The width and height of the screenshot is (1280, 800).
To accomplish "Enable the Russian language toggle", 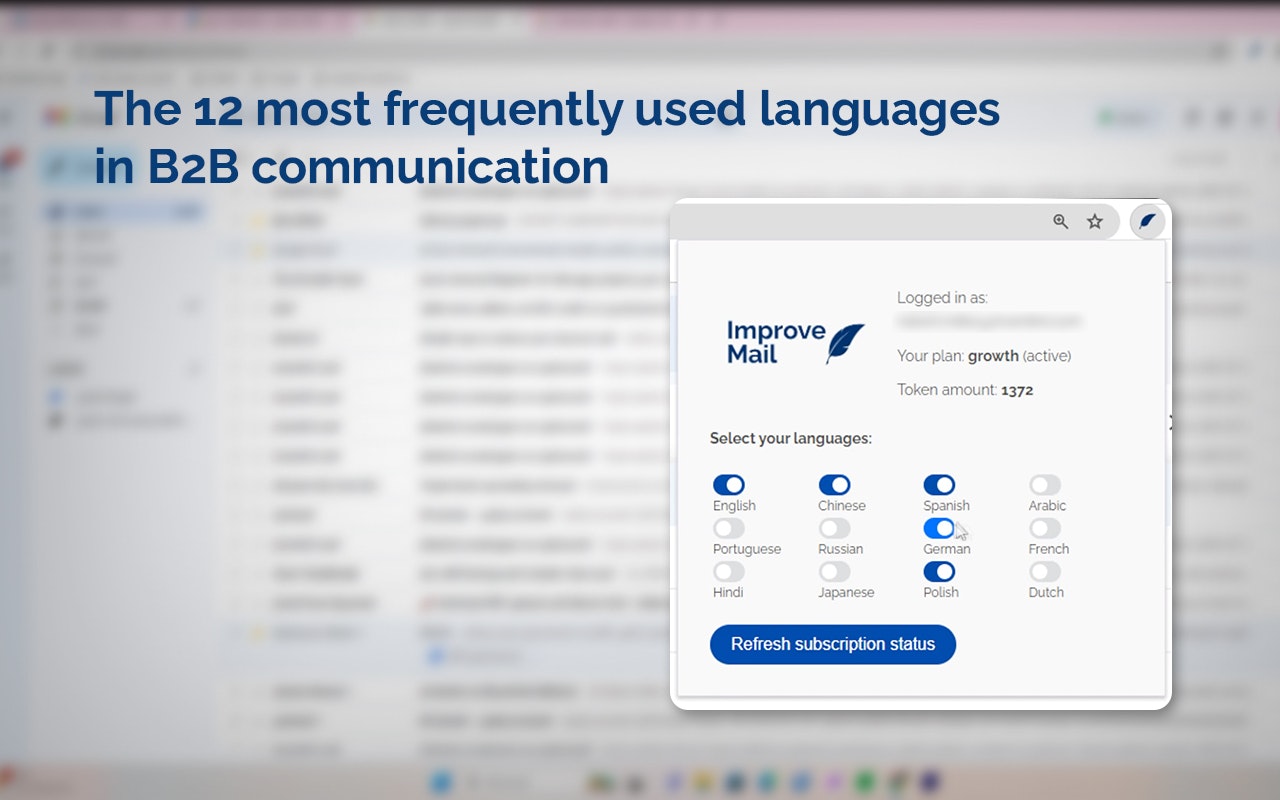I will [x=834, y=528].
